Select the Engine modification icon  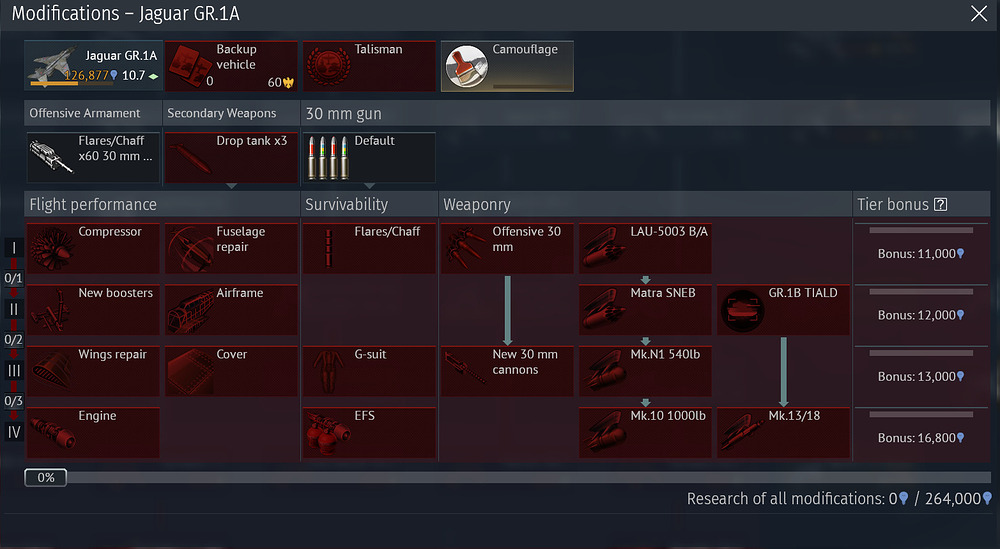(52, 432)
